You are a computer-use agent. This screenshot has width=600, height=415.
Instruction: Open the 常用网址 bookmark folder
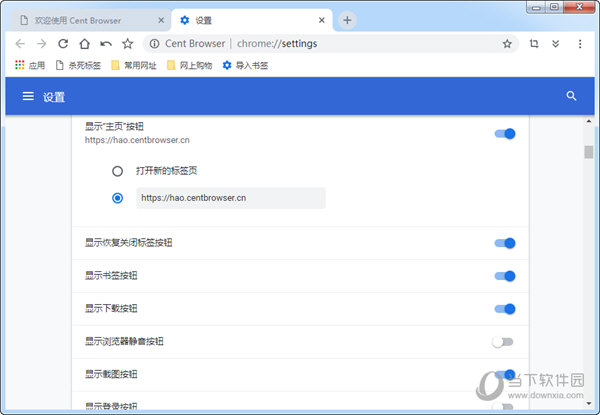point(134,65)
